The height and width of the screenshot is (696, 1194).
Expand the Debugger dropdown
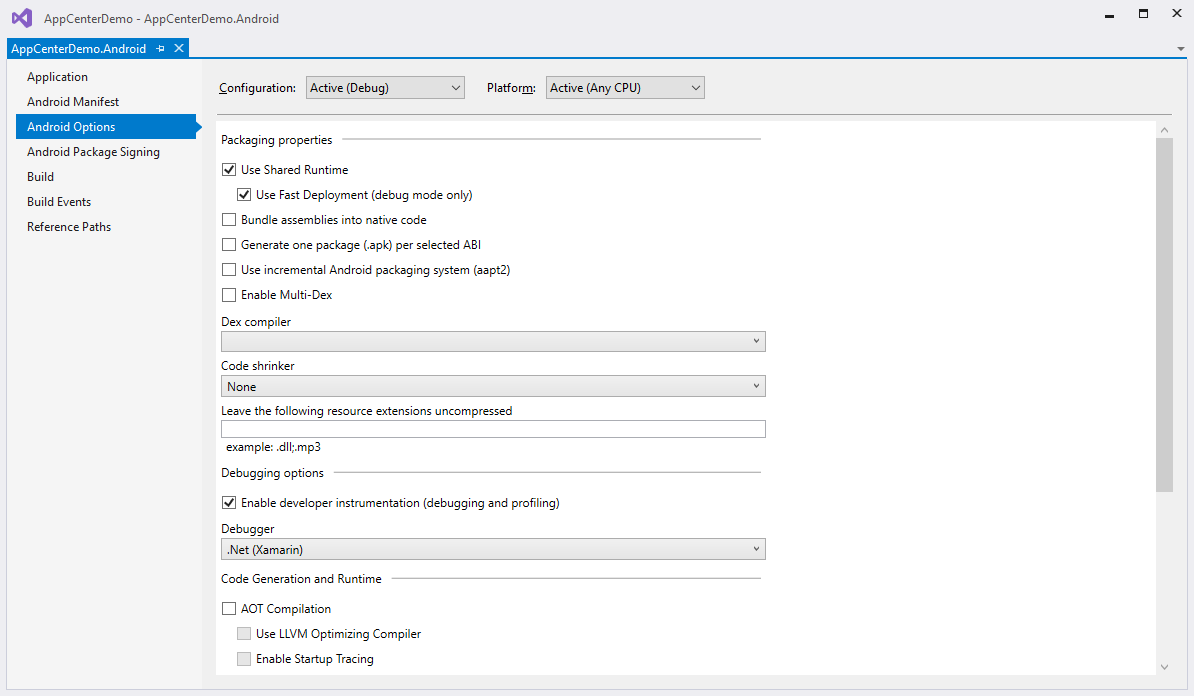tap(493, 549)
